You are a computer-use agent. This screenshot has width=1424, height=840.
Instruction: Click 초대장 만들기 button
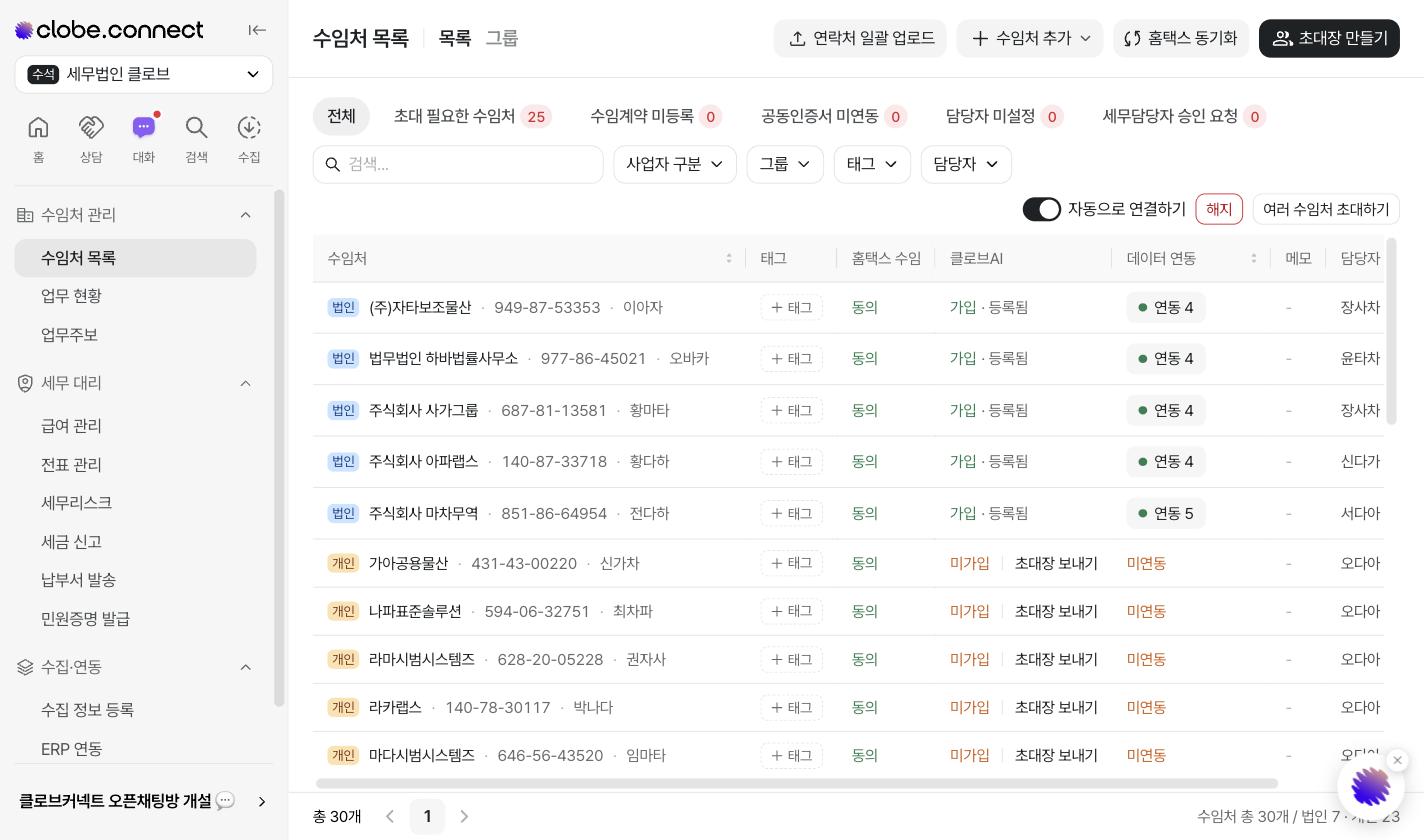1329,38
